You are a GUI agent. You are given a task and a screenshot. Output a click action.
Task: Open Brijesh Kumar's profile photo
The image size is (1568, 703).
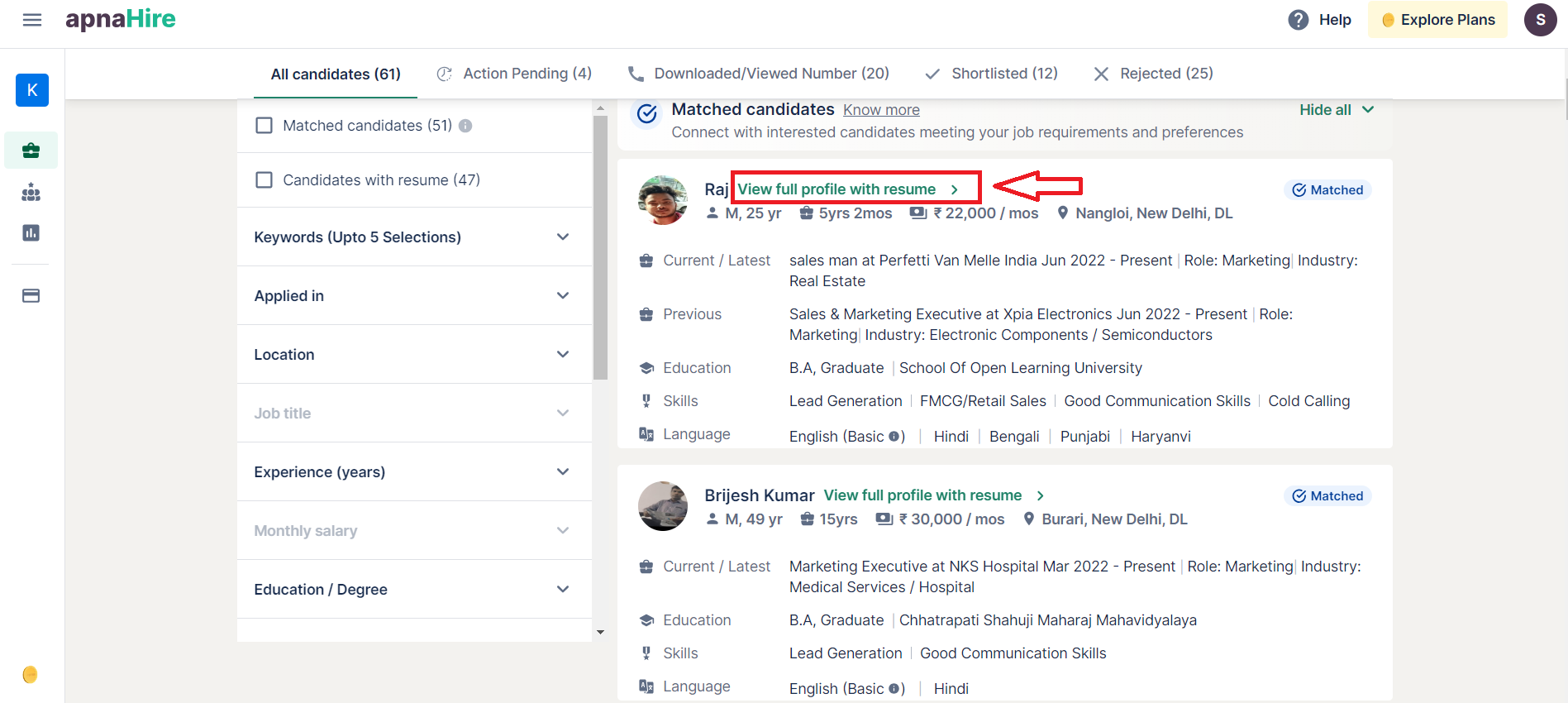pos(663,506)
